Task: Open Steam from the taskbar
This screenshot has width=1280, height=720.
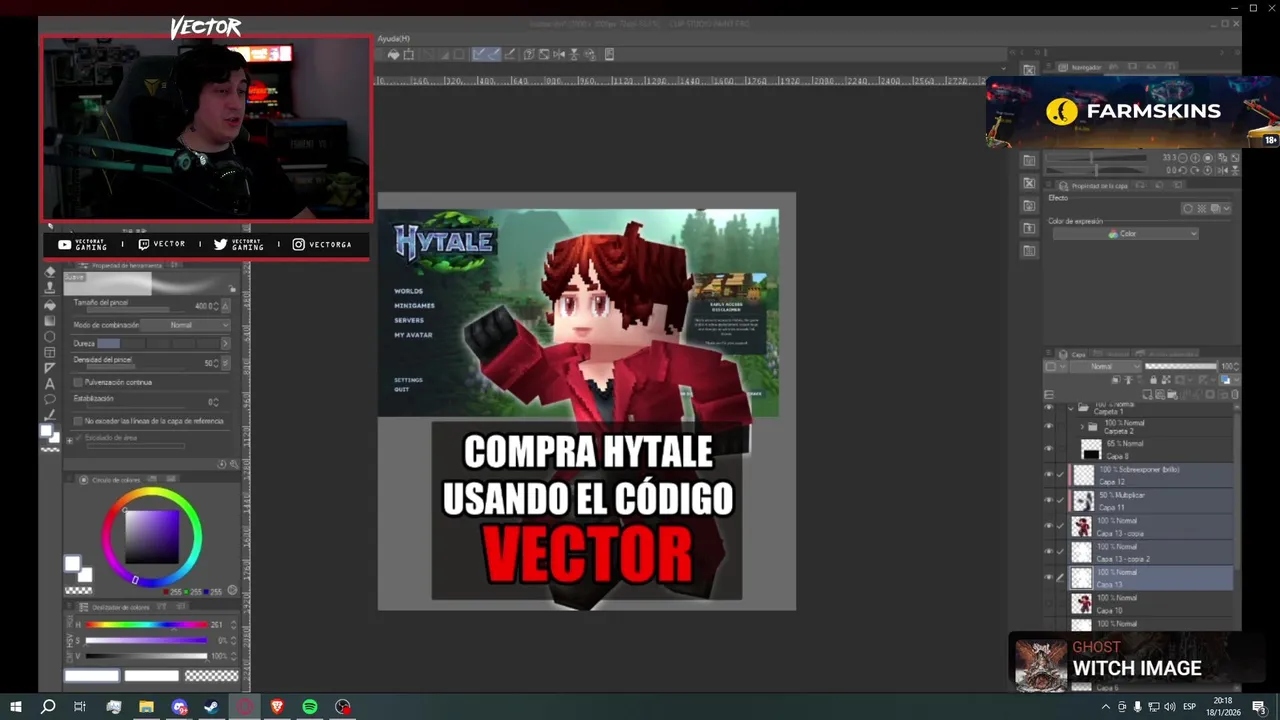Action: 212,707
